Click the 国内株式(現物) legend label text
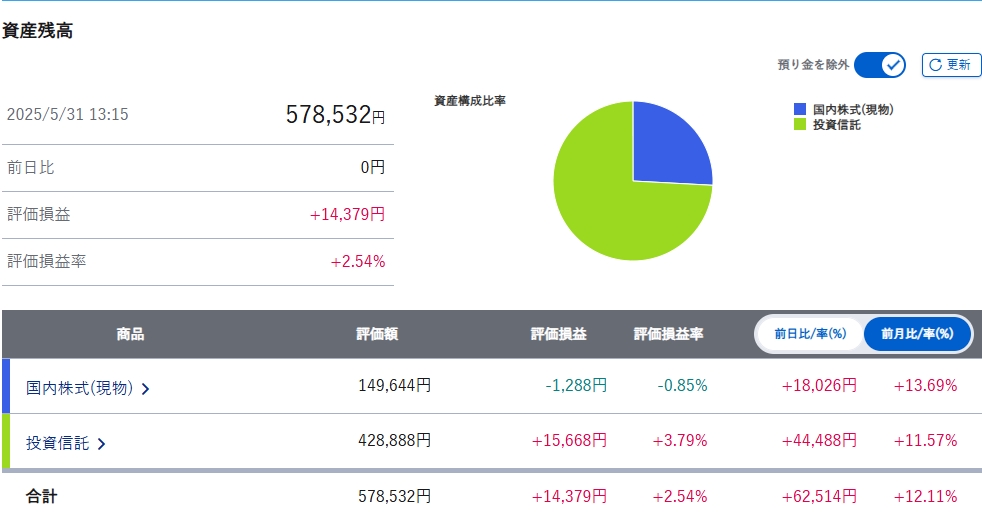Image resolution: width=982 pixels, height=521 pixels. pos(852,110)
